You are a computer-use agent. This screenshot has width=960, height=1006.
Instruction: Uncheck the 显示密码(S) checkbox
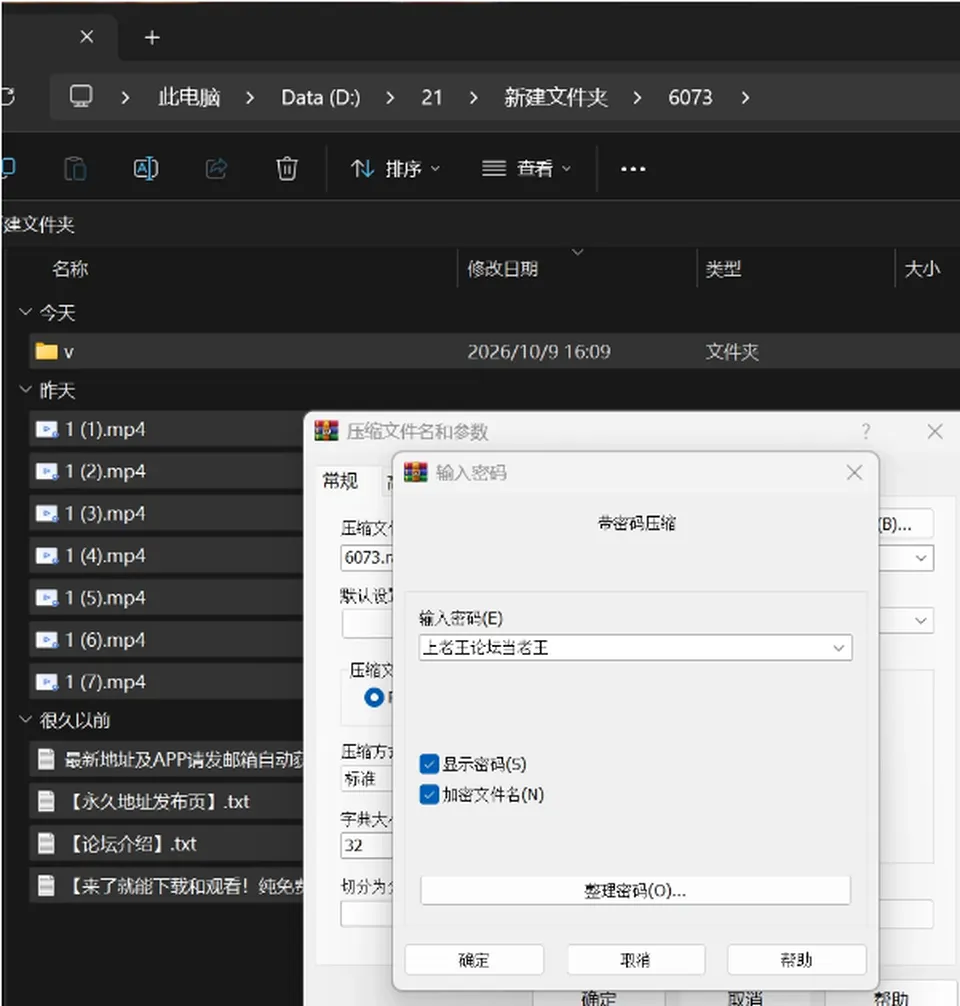[429, 764]
